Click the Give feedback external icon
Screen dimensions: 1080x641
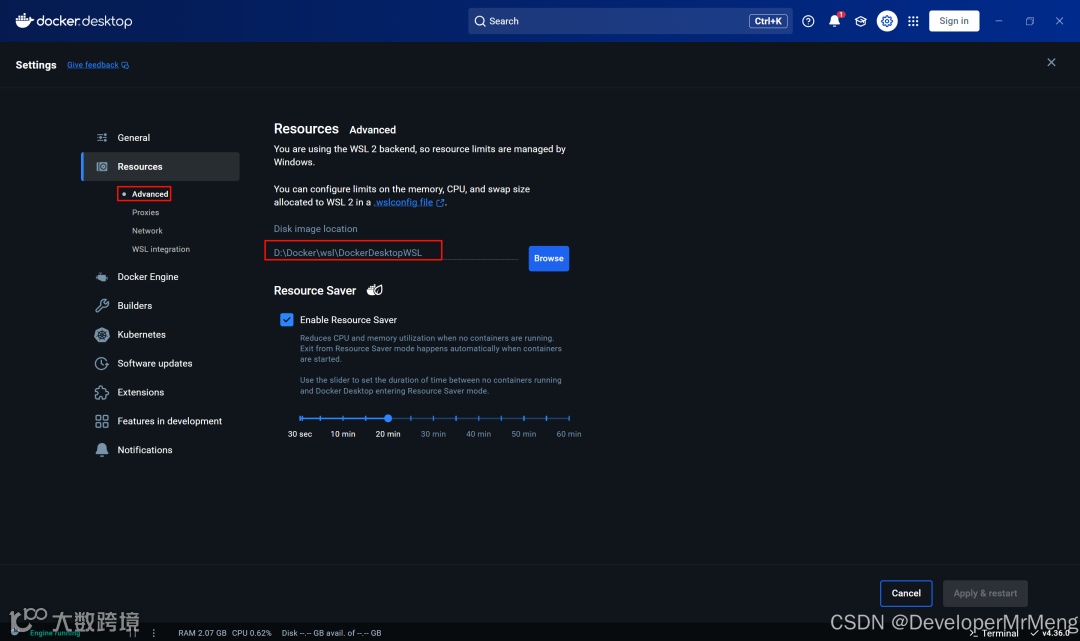coord(125,65)
